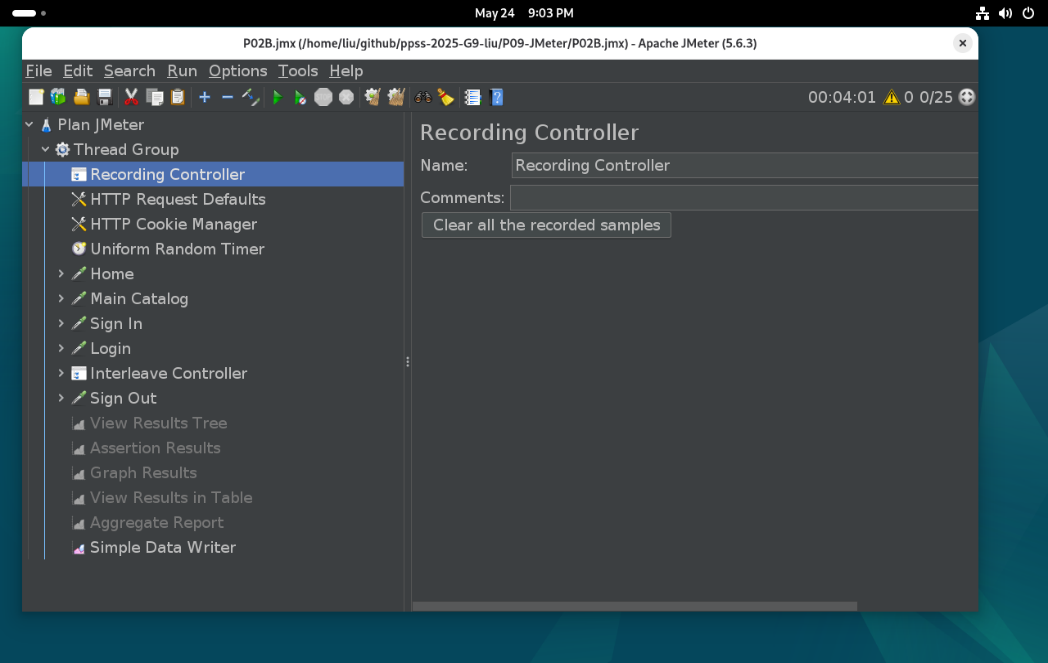Click the Paste clipboard icon

177,97
